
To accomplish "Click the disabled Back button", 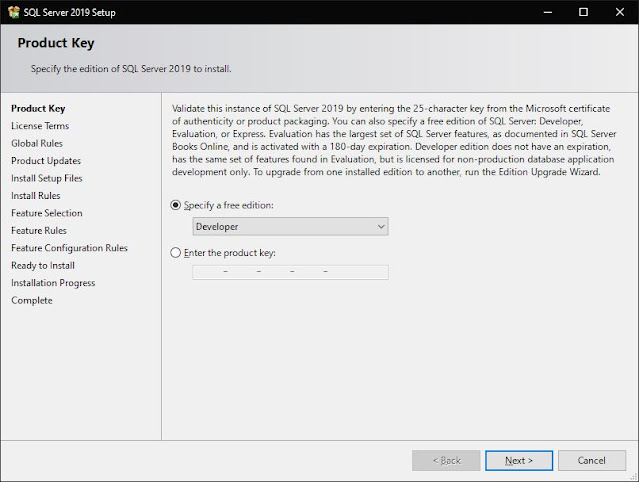I will (x=446, y=460).
